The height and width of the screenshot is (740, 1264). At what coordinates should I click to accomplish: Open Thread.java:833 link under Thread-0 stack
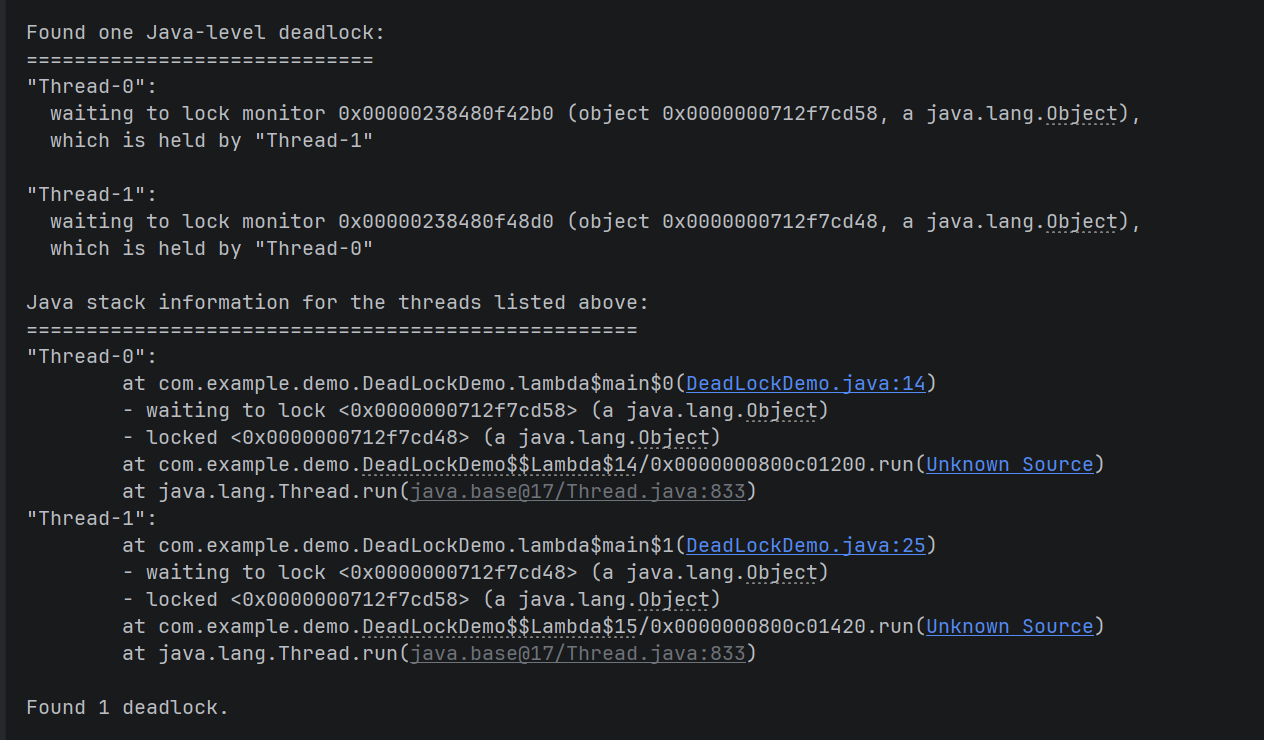[578, 491]
